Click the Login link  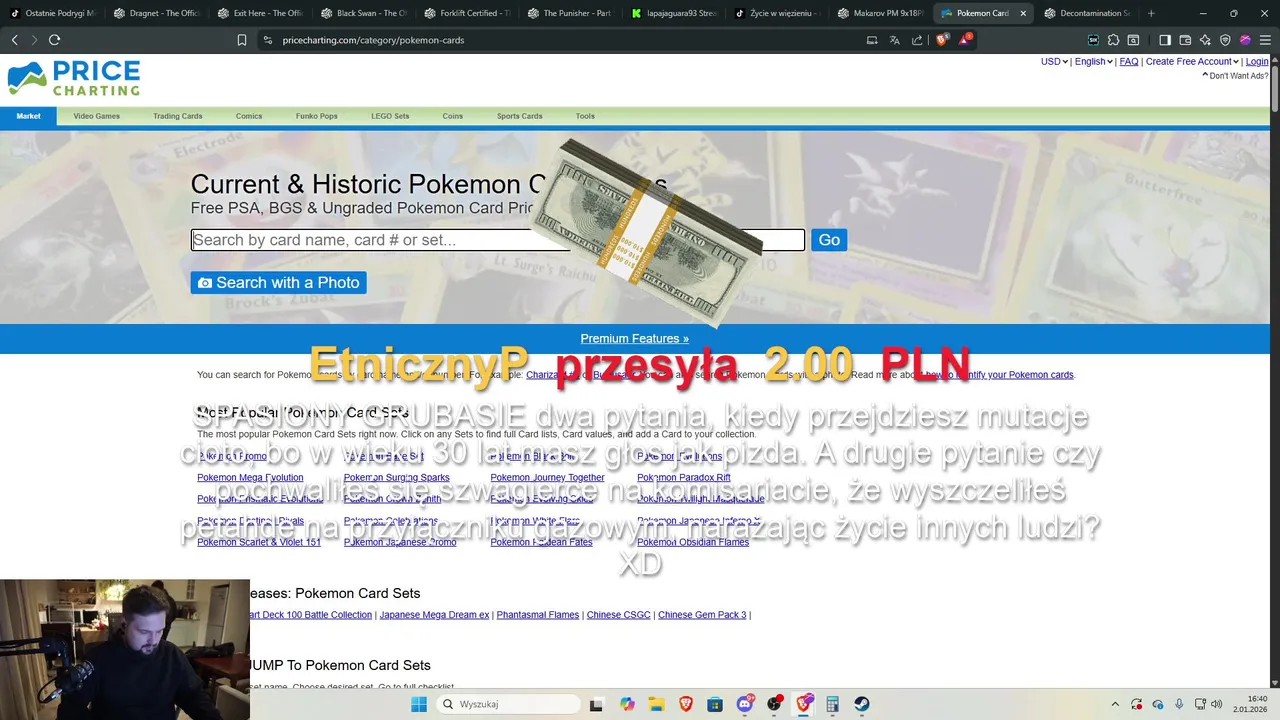1257,61
